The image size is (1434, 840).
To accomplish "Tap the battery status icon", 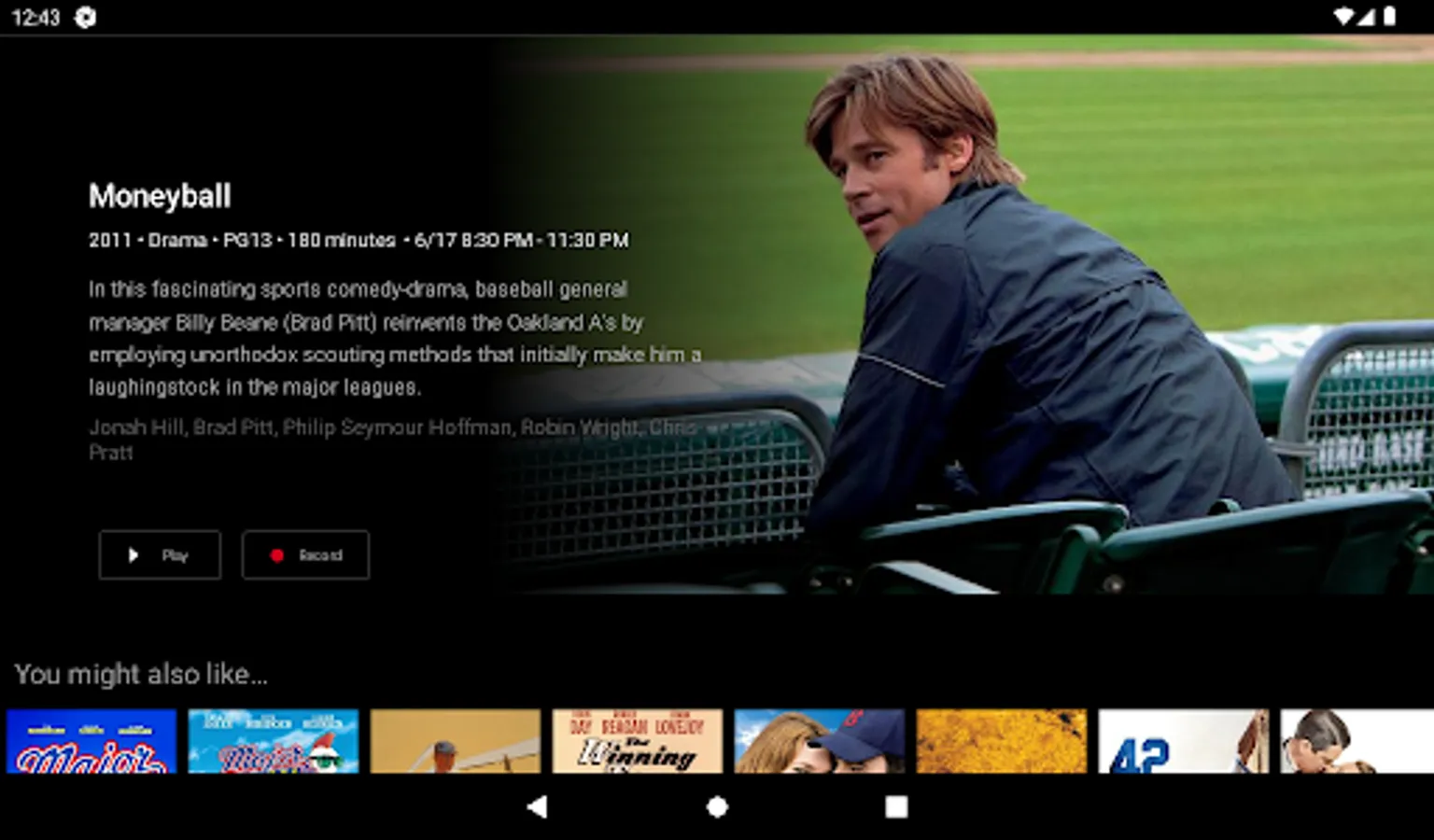I will 1389,16.
